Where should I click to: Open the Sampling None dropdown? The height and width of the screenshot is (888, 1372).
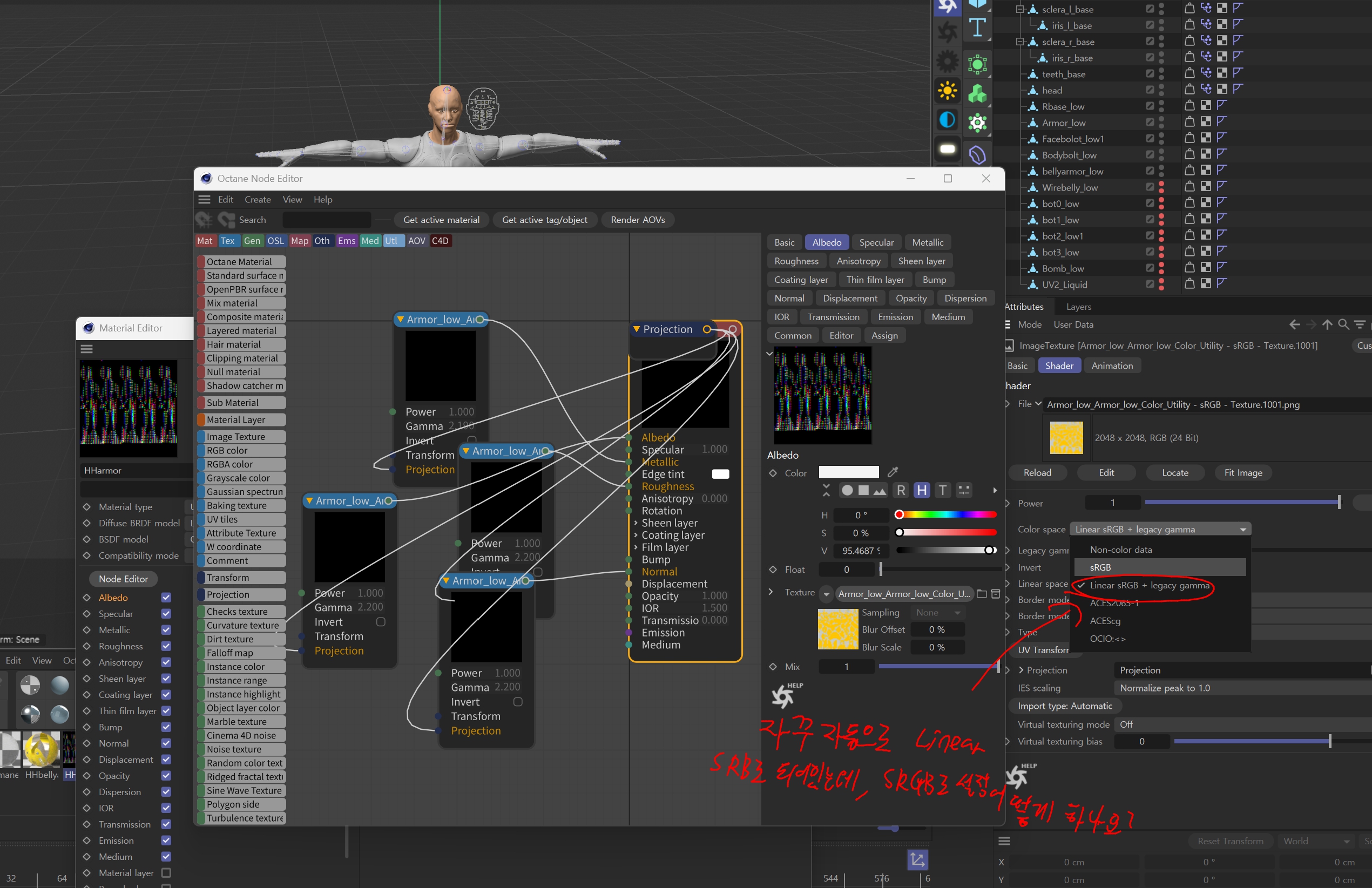[x=938, y=613]
